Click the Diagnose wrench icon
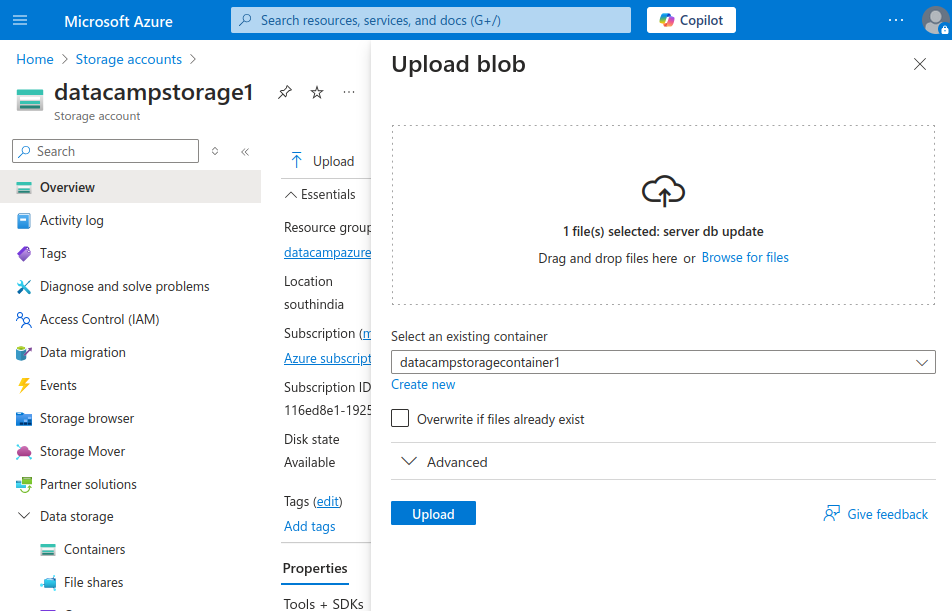Viewport: 952px width, 611px height. point(24,287)
